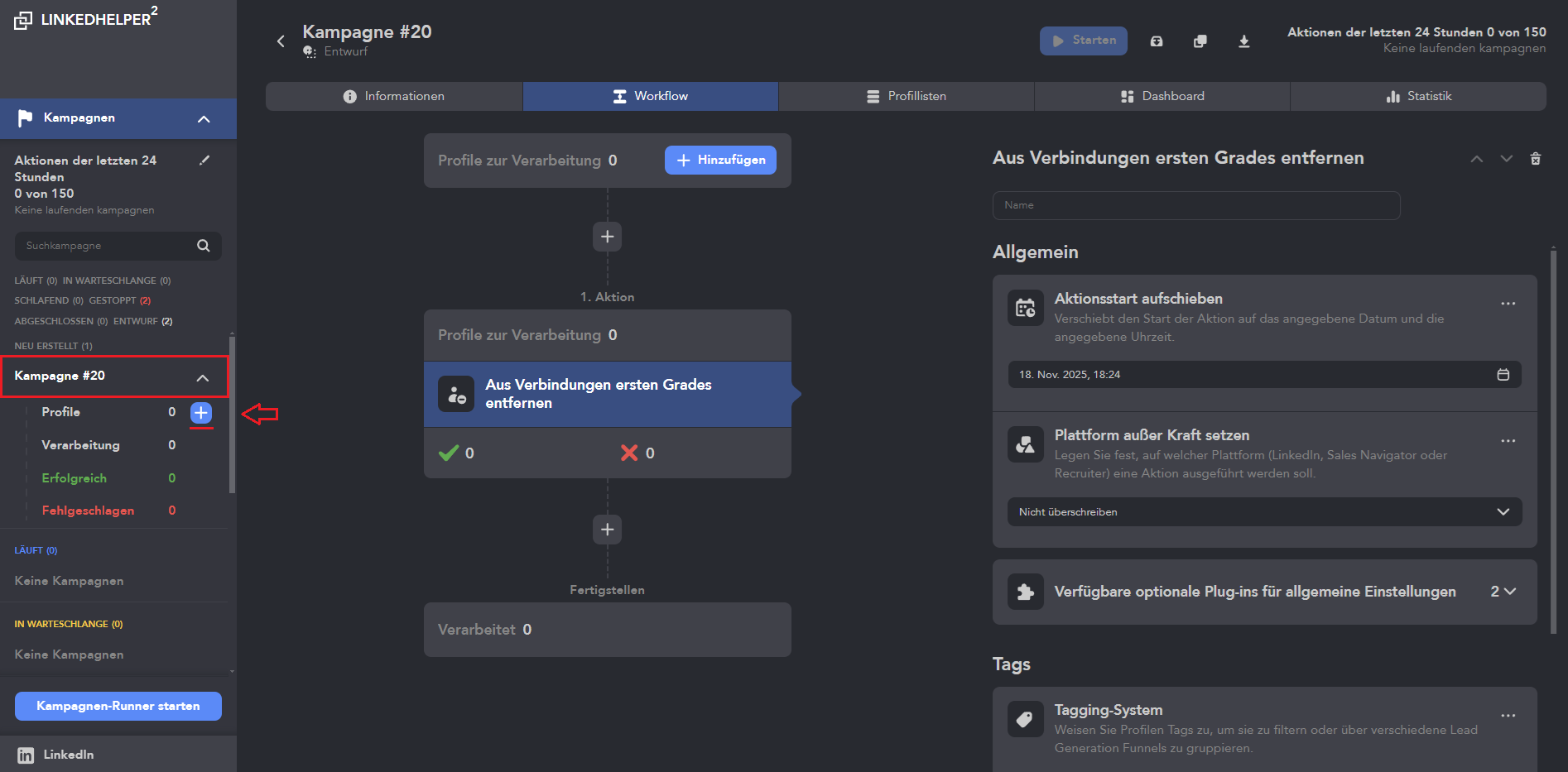This screenshot has width=1568, height=772.
Task: Add an action with the plus above 1. Aktion
Action: point(607,237)
